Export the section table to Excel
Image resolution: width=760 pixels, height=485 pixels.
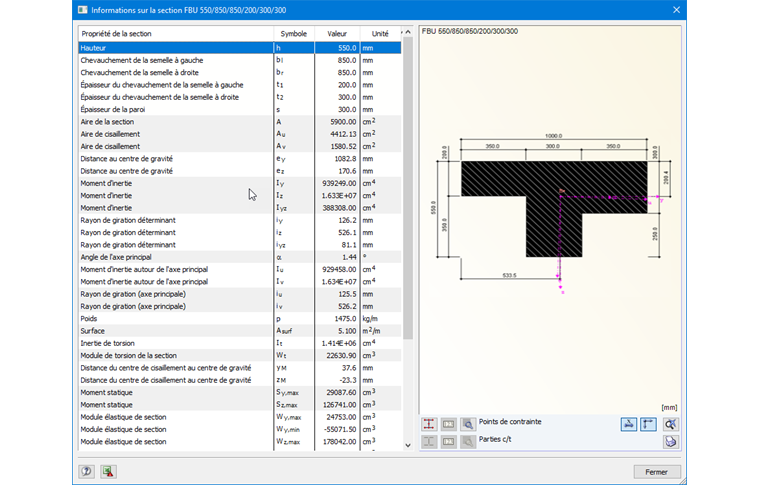(108, 471)
